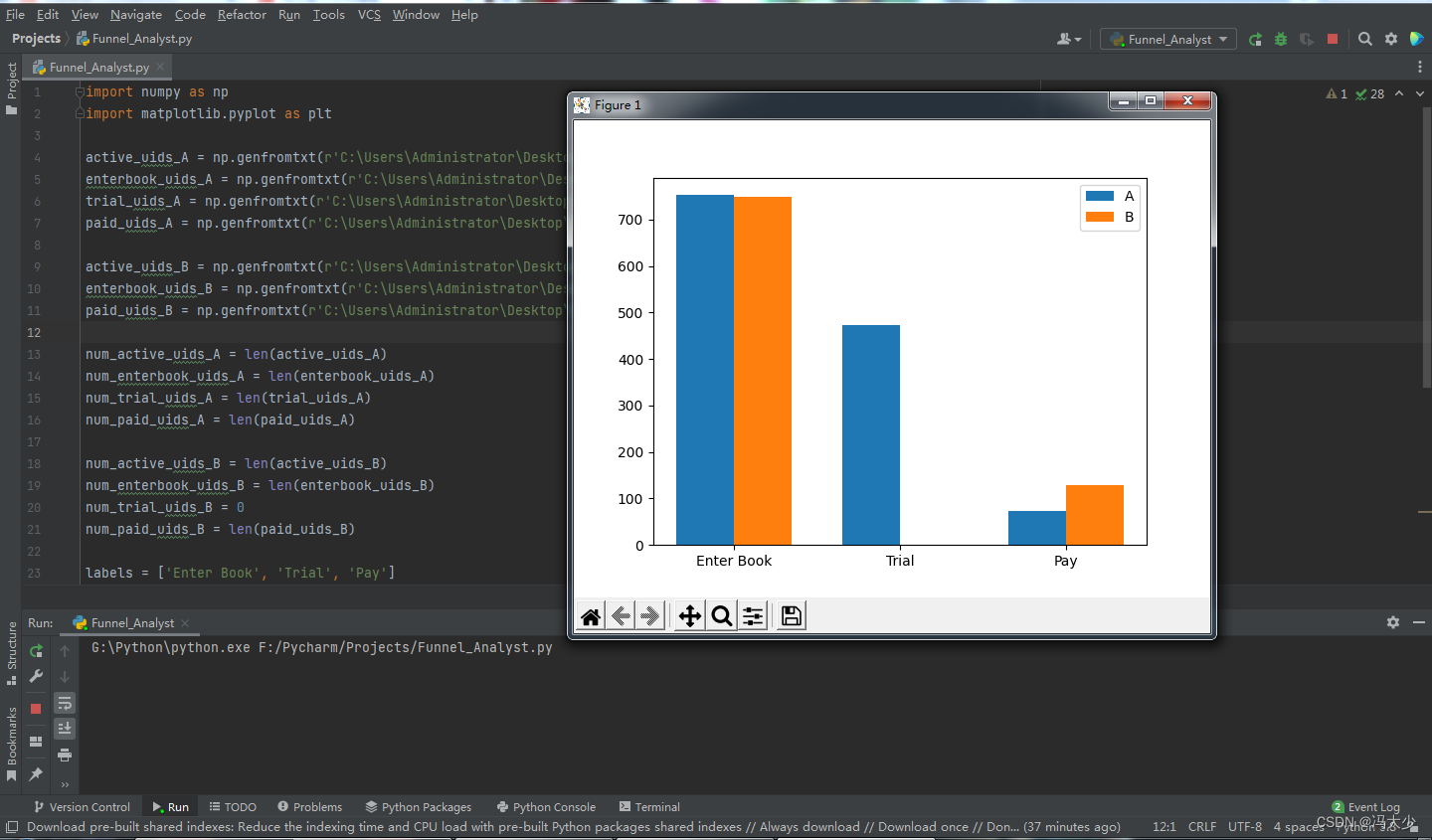Click the blue Trial bar in chart
The height and width of the screenshot is (840, 1432).
(871, 434)
